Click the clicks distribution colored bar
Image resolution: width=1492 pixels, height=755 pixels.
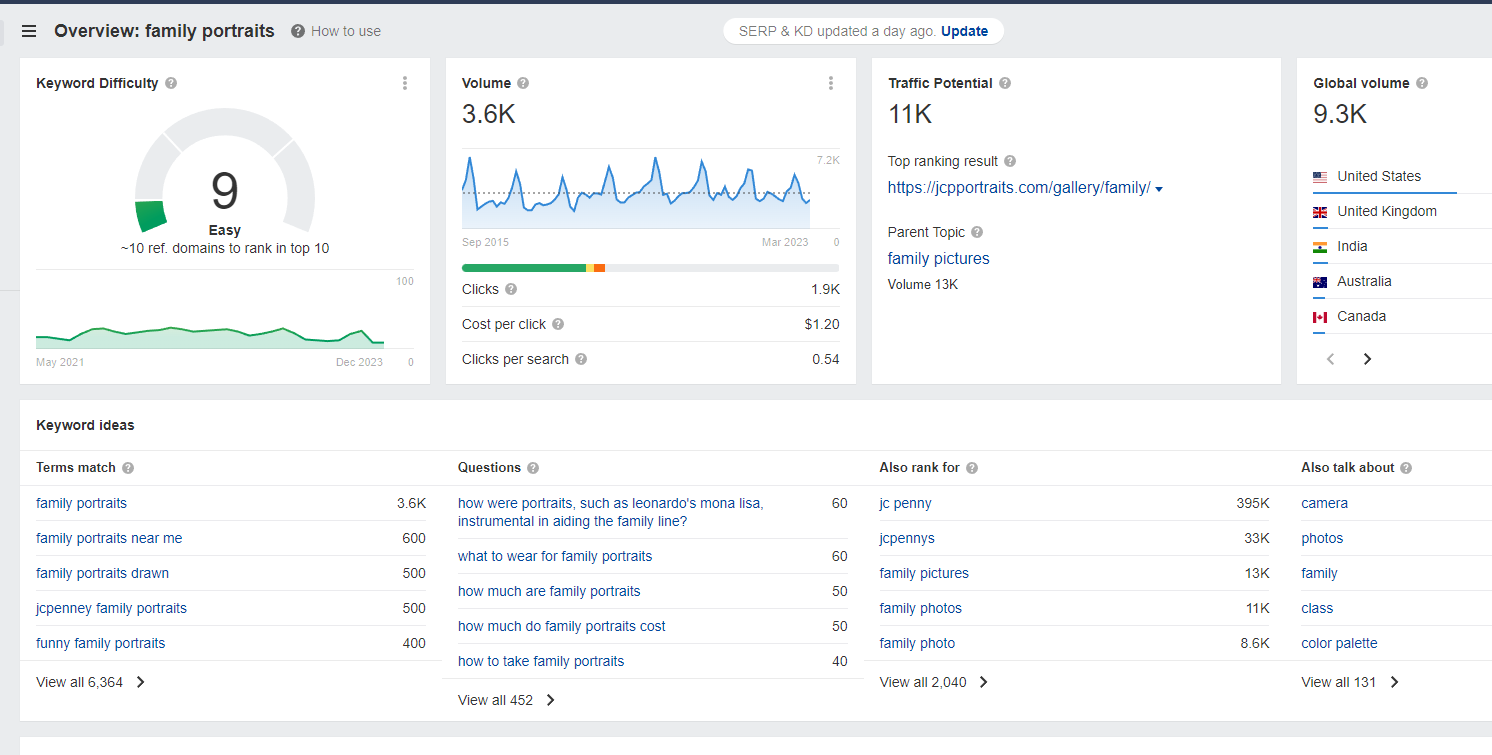(x=650, y=268)
